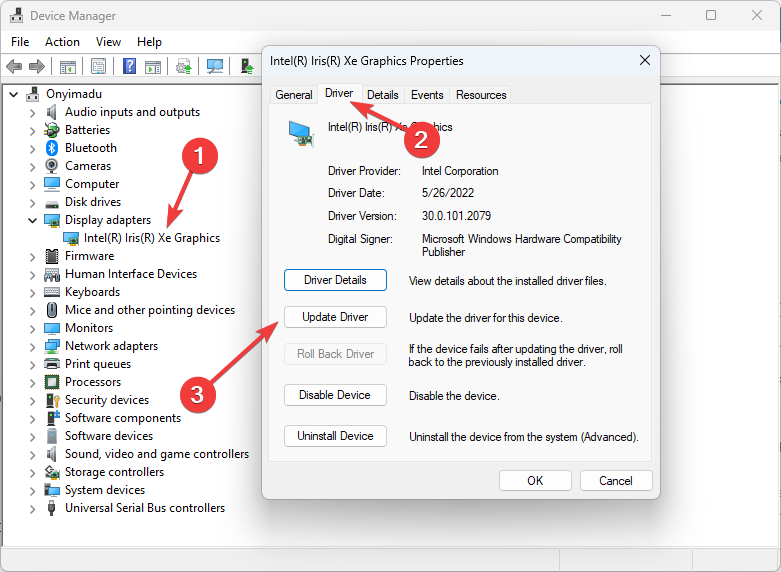Click the driver version value 30.0.101.2079
Screen dimensions: 781x572
(x=456, y=216)
